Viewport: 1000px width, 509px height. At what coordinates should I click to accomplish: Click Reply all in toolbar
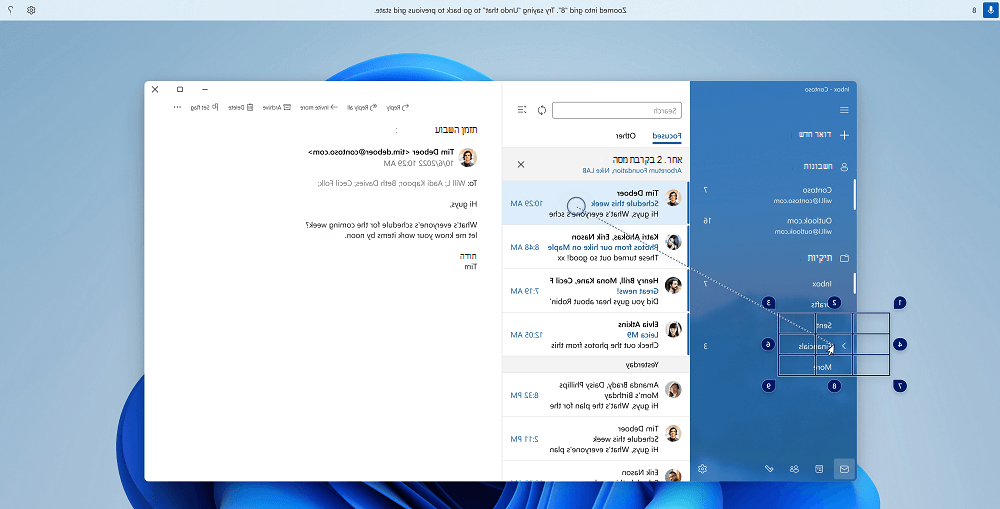click(362, 108)
